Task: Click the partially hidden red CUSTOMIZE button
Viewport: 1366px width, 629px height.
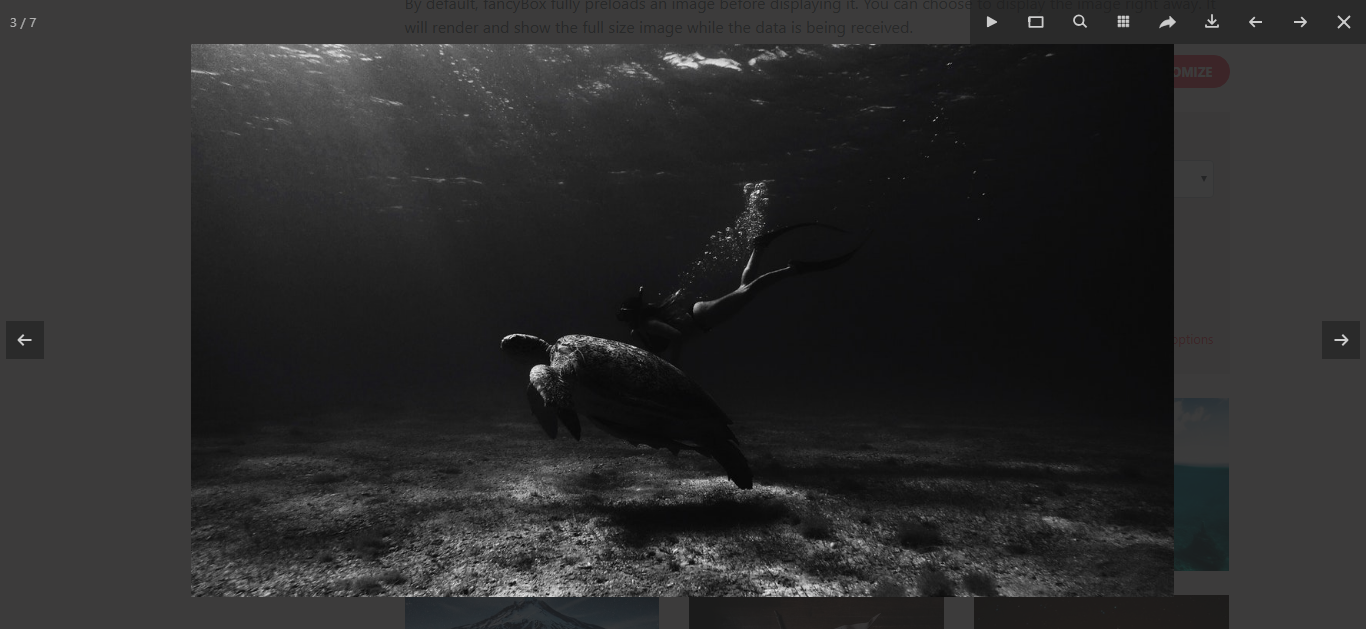Action: pyautogui.click(x=1200, y=72)
